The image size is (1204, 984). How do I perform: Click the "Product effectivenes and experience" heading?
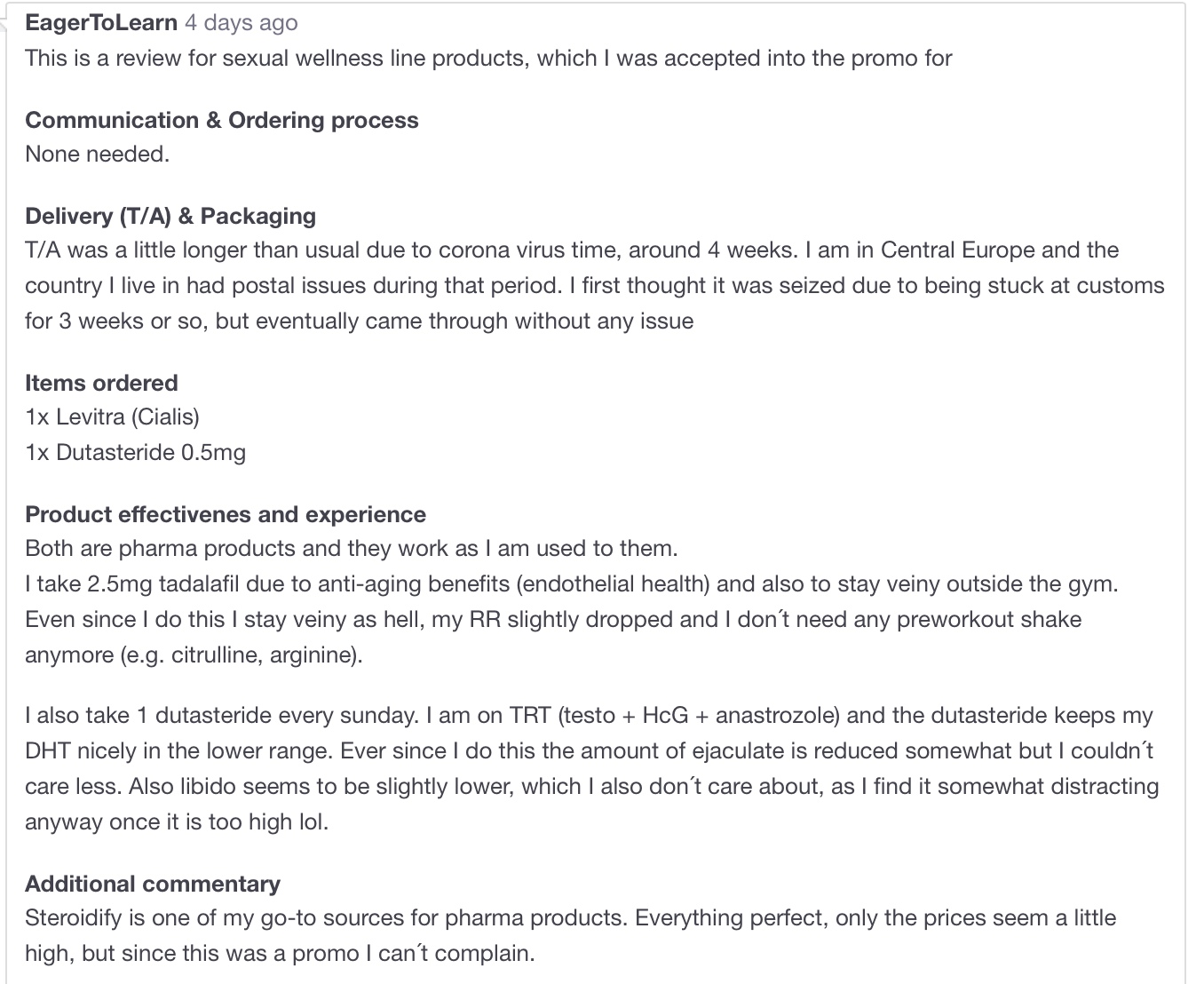[x=225, y=514]
